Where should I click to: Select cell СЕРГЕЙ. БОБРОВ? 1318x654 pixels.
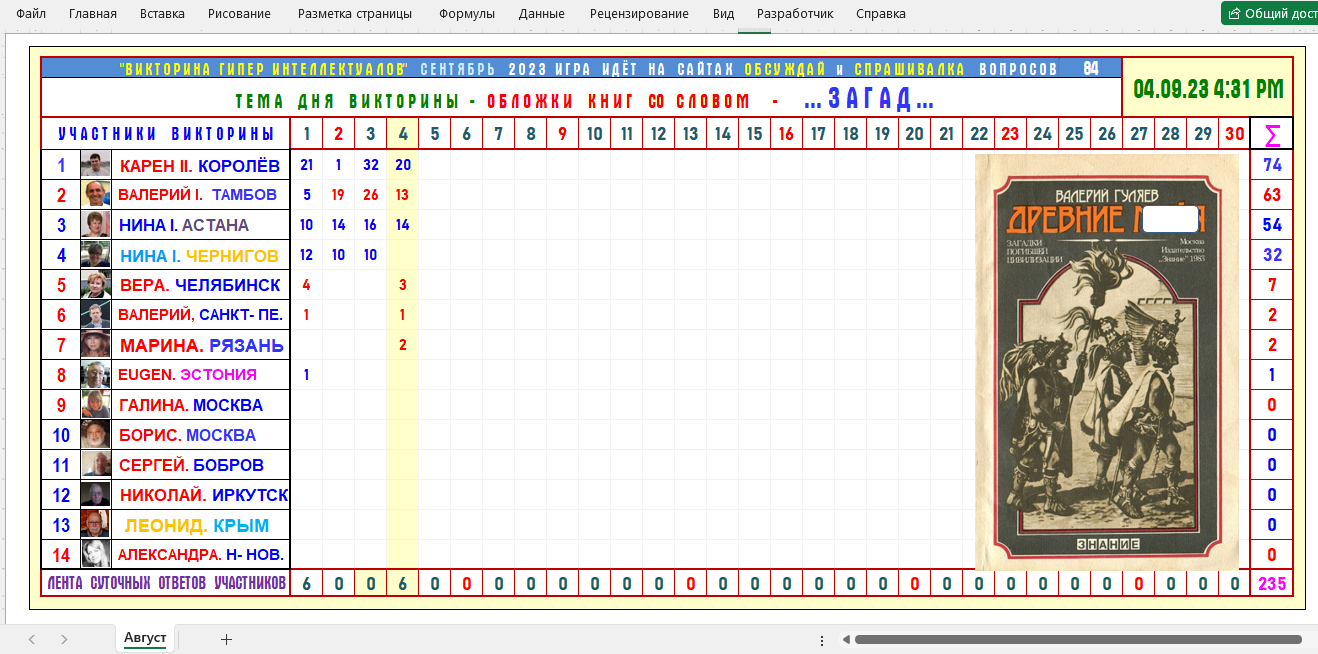(200, 465)
